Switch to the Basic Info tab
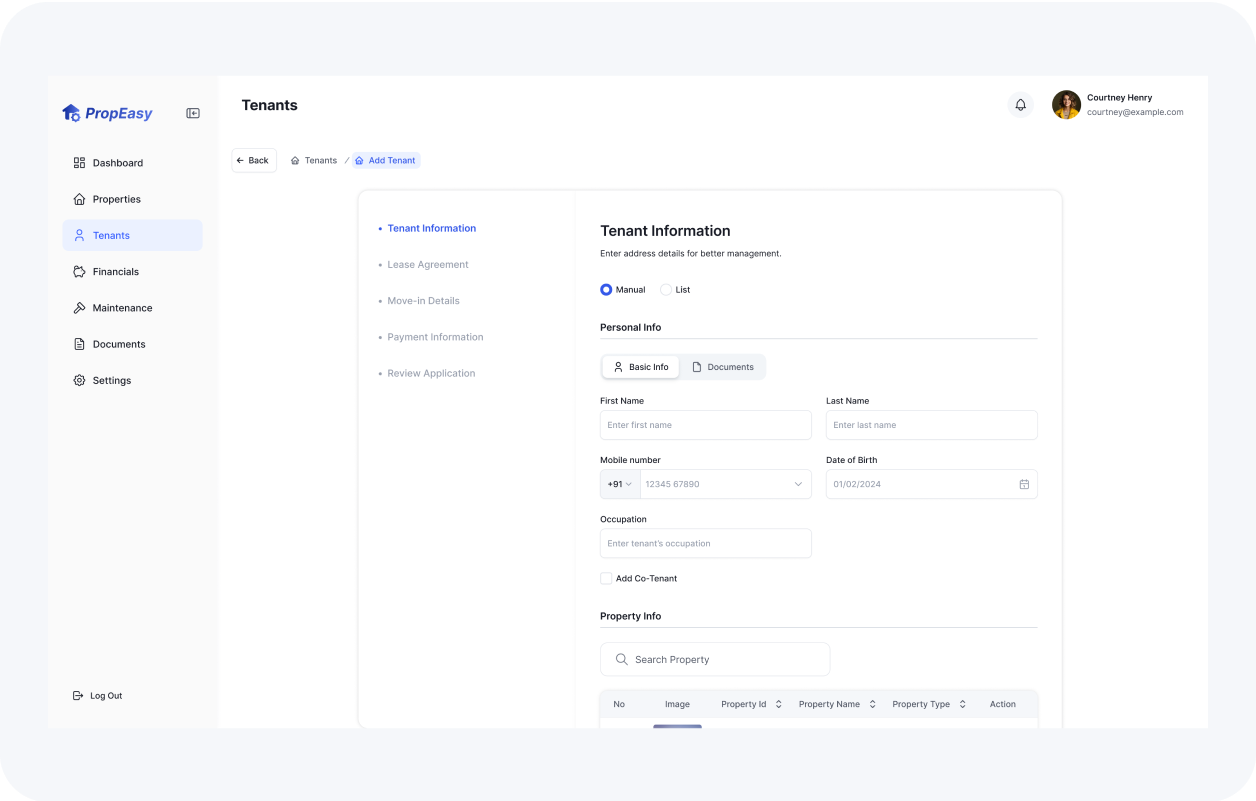 point(640,367)
